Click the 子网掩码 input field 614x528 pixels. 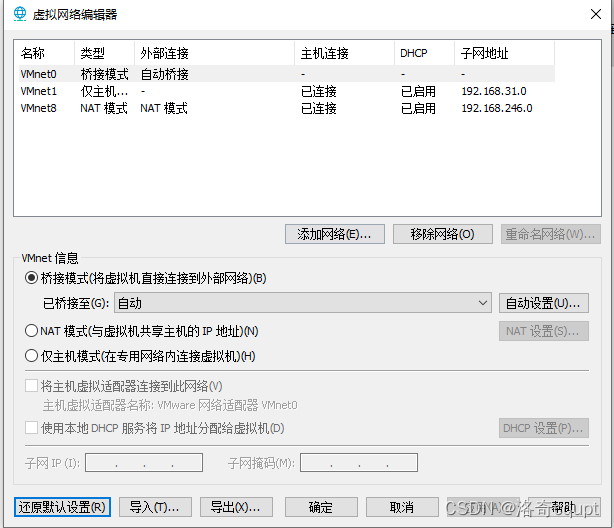click(359, 463)
